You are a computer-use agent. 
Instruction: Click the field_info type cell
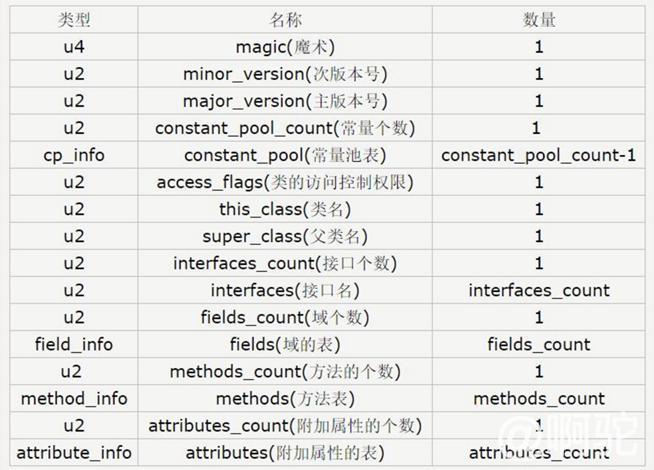click(74, 344)
